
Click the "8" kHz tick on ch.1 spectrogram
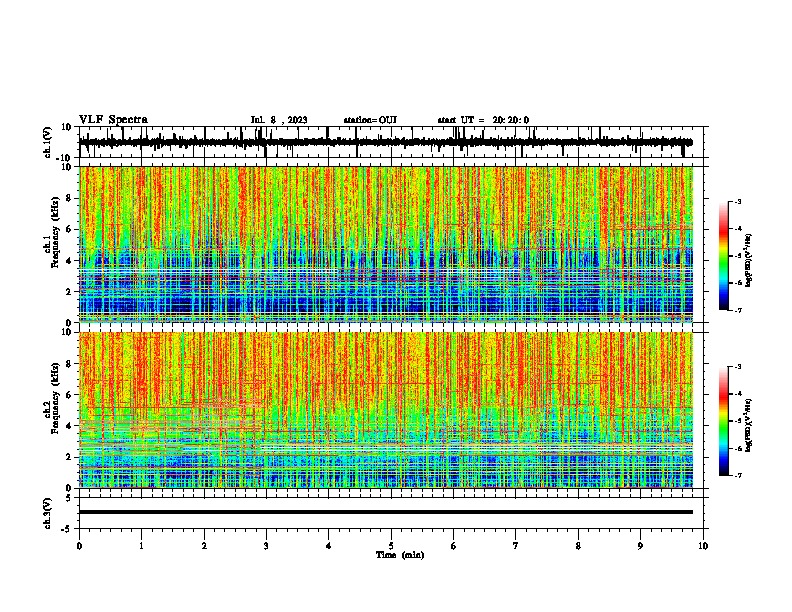(x=70, y=198)
